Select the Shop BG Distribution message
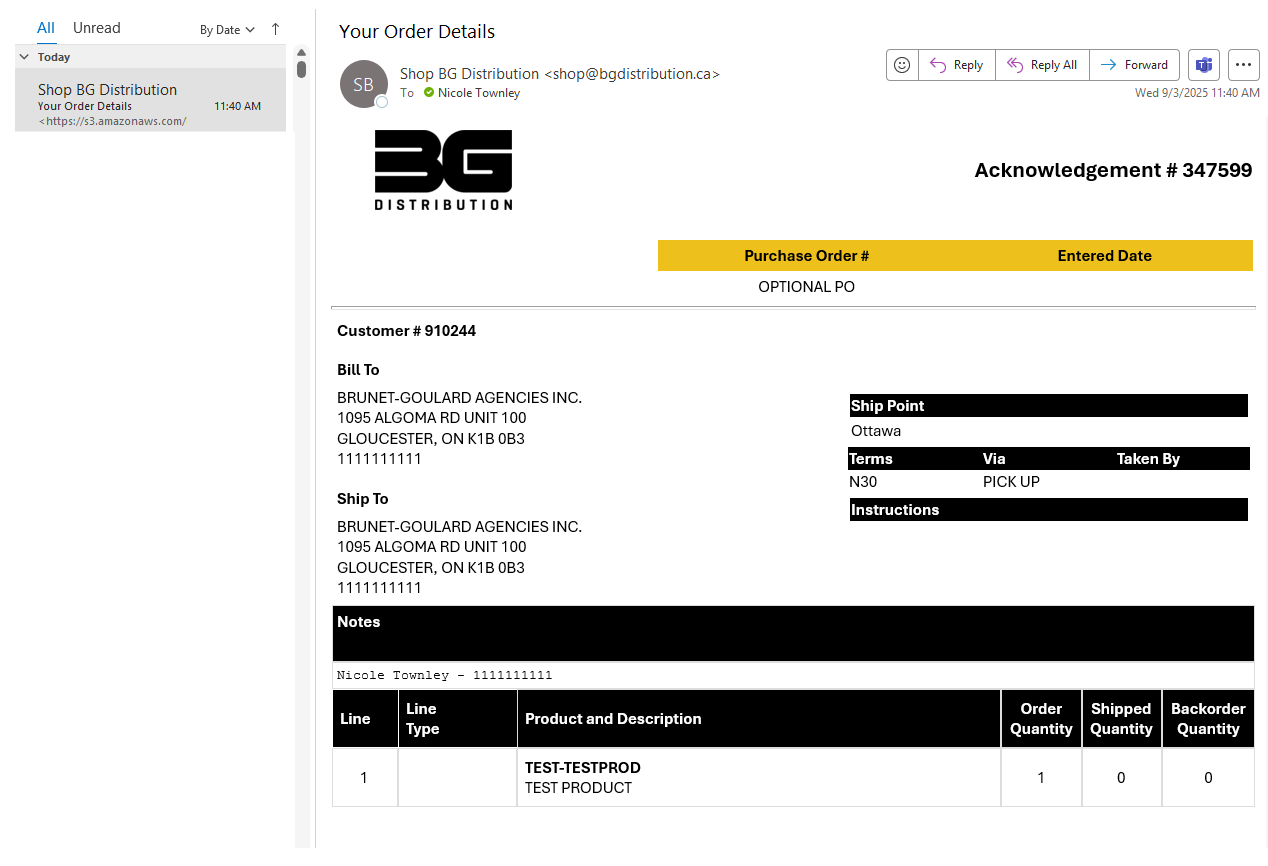1268x866 pixels. [150, 100]
